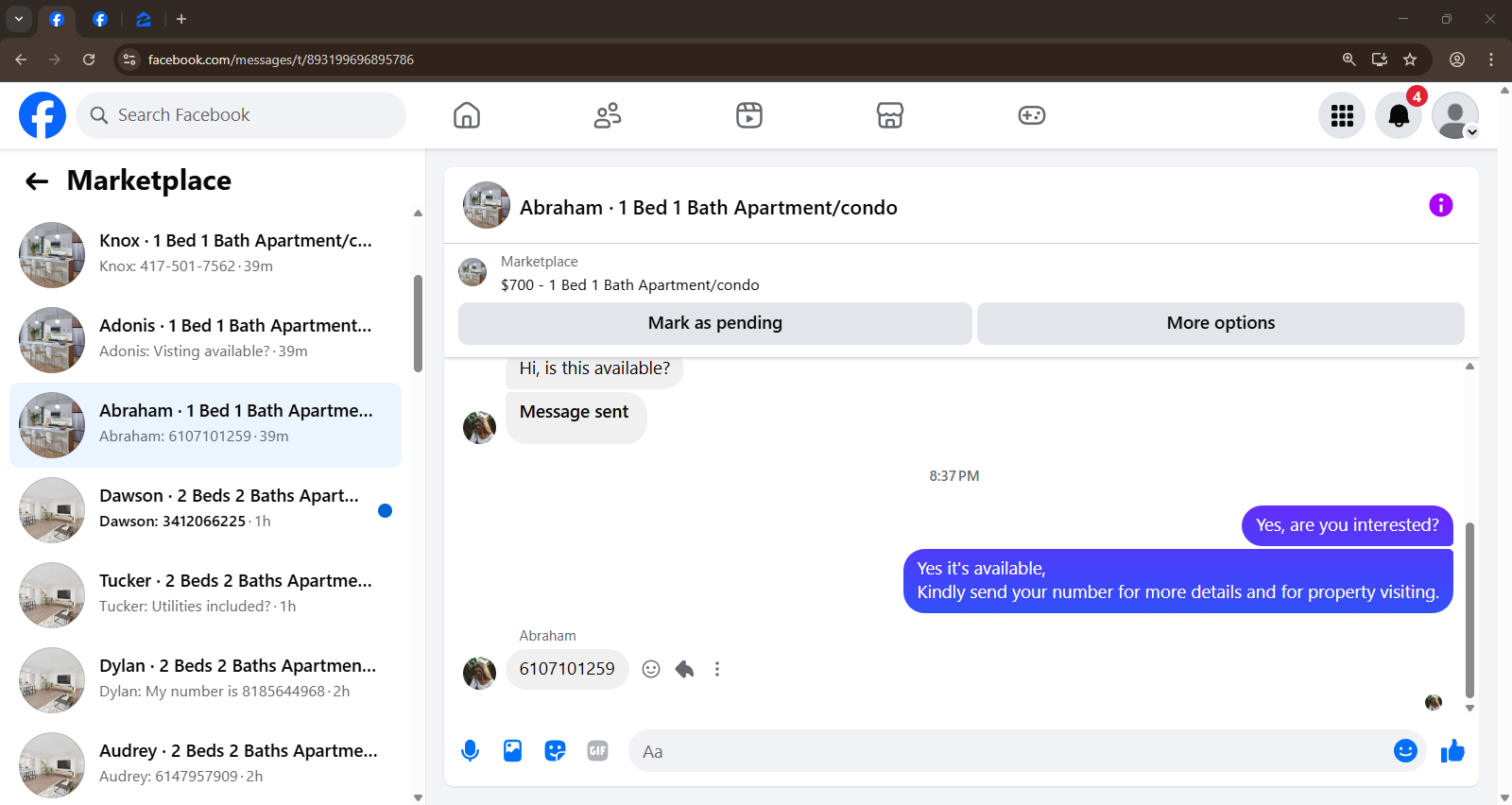The height and width of the screenshot is (805, 1512).
Task: Click the conversation list scroll up arrow
Action: 418,214
